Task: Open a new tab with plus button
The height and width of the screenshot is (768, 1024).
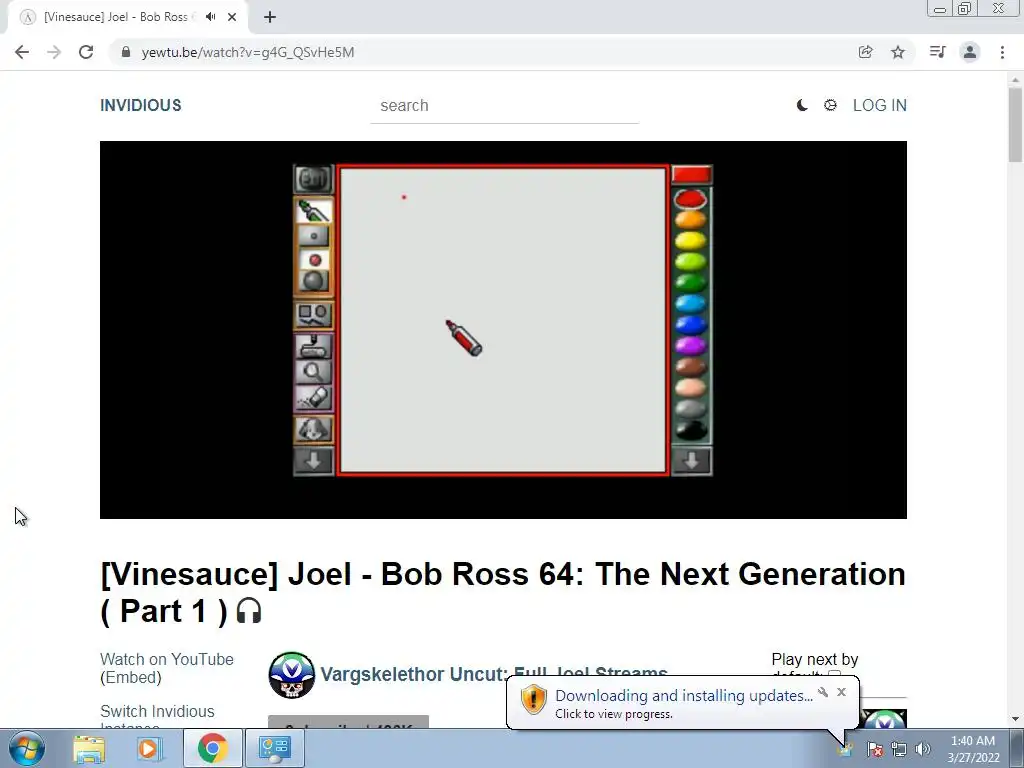Action: (x=270, y=17)
